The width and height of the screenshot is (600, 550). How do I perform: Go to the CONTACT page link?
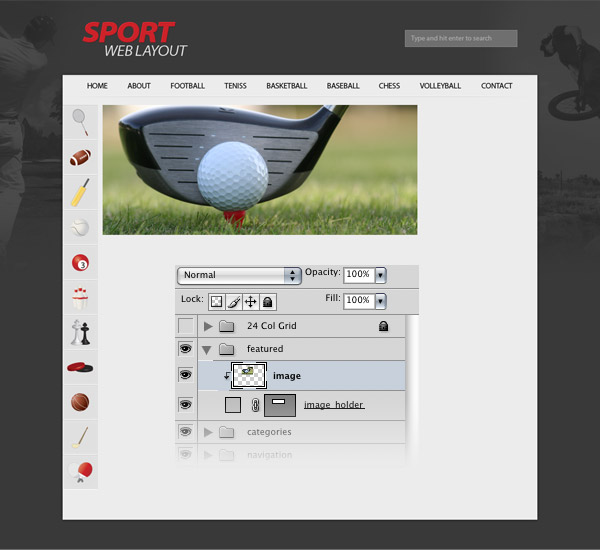click(496, 86)
